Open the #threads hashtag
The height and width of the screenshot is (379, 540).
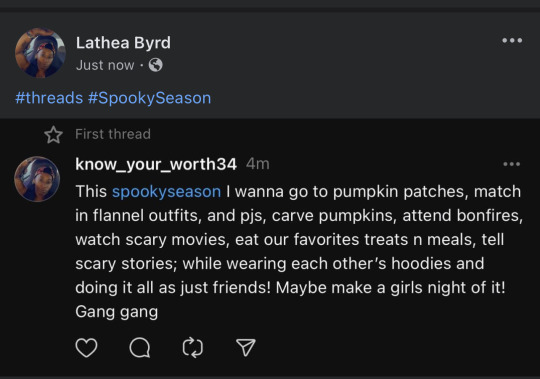point(49,98)
